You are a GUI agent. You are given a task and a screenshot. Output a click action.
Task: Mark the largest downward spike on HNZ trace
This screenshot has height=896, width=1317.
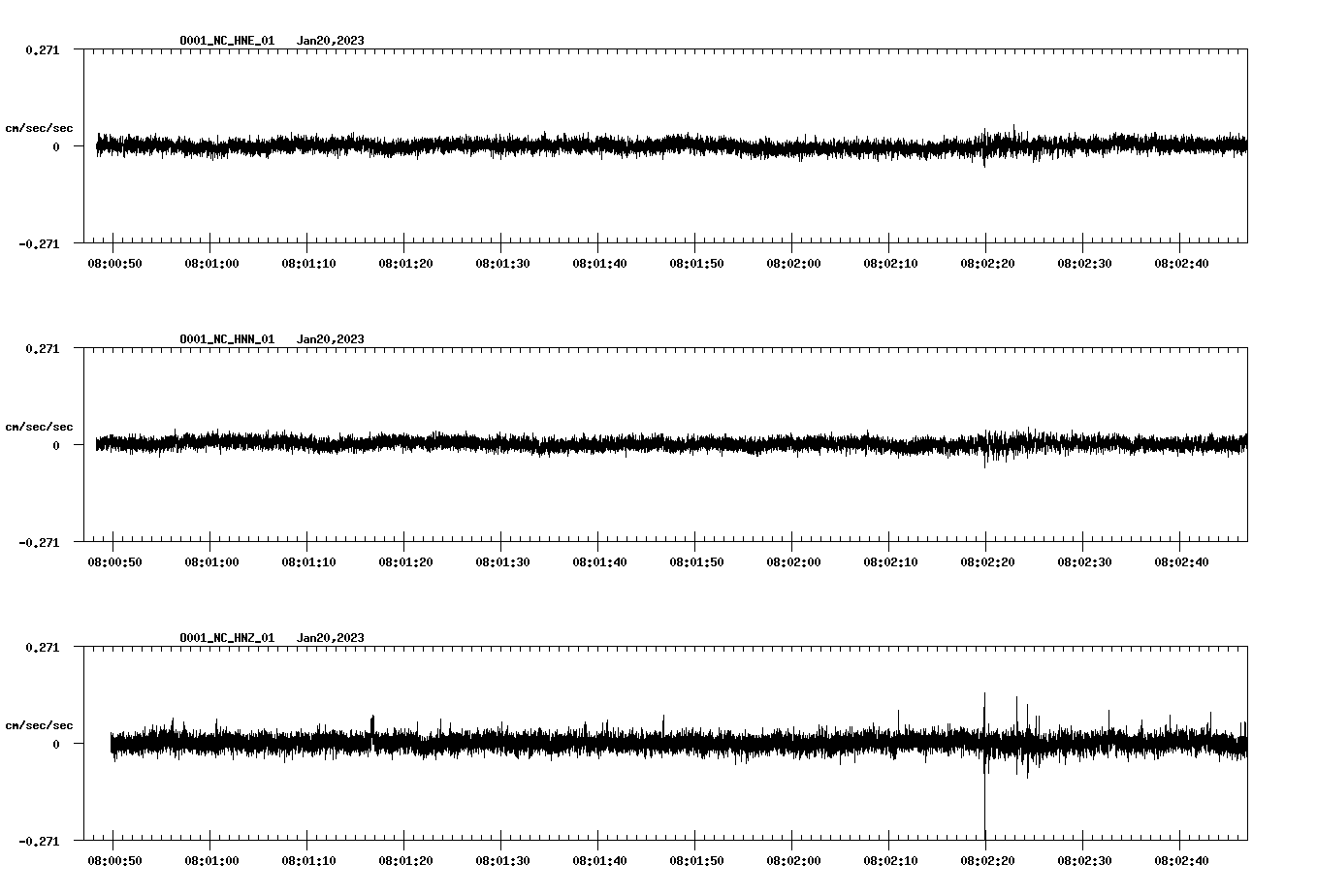tap(985, 800)
